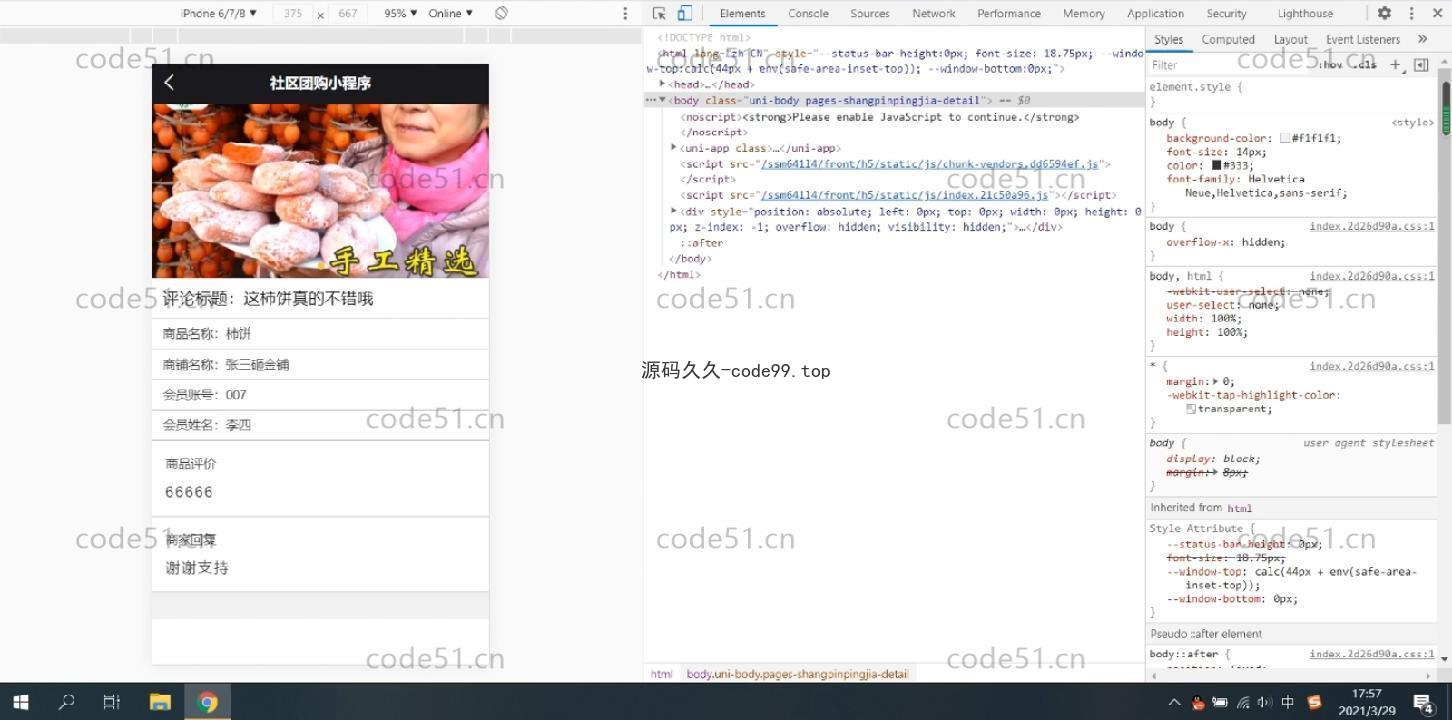Viewport: 1452px width, 720px height.
Task: Toggle :hov element state panel
Action: 1331,65
